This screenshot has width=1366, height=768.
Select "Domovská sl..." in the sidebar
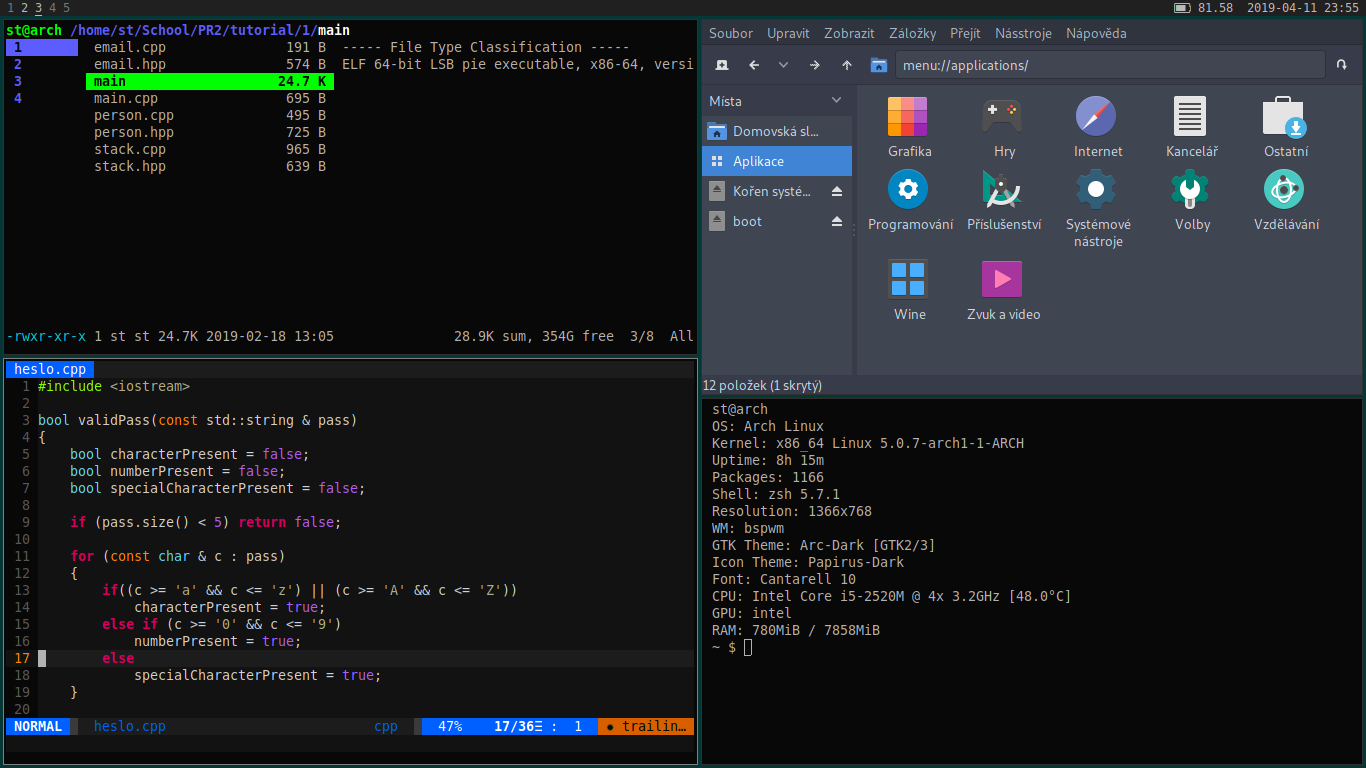(x=775, y=130)
